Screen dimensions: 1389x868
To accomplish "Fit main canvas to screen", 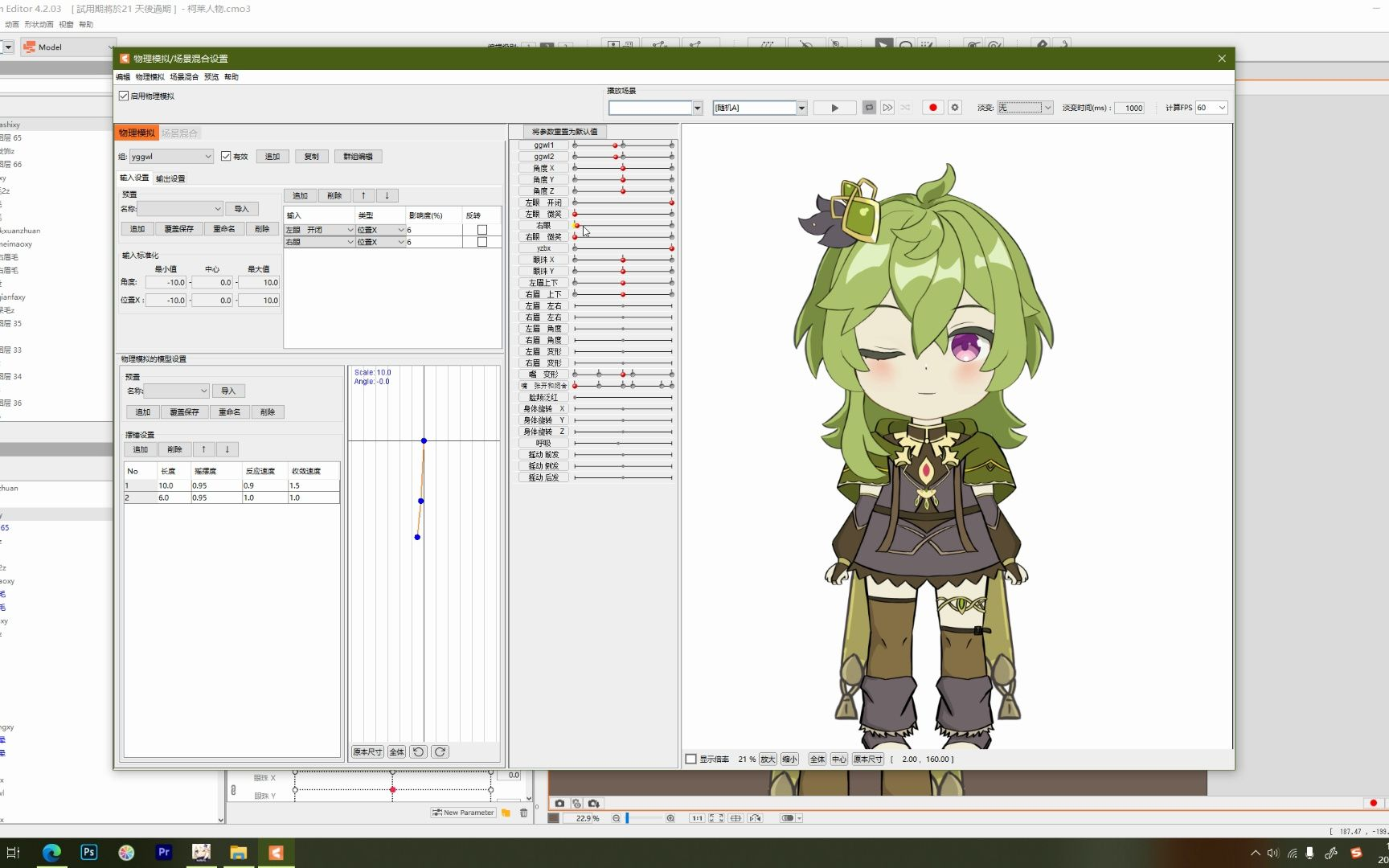I will (716, 818).
